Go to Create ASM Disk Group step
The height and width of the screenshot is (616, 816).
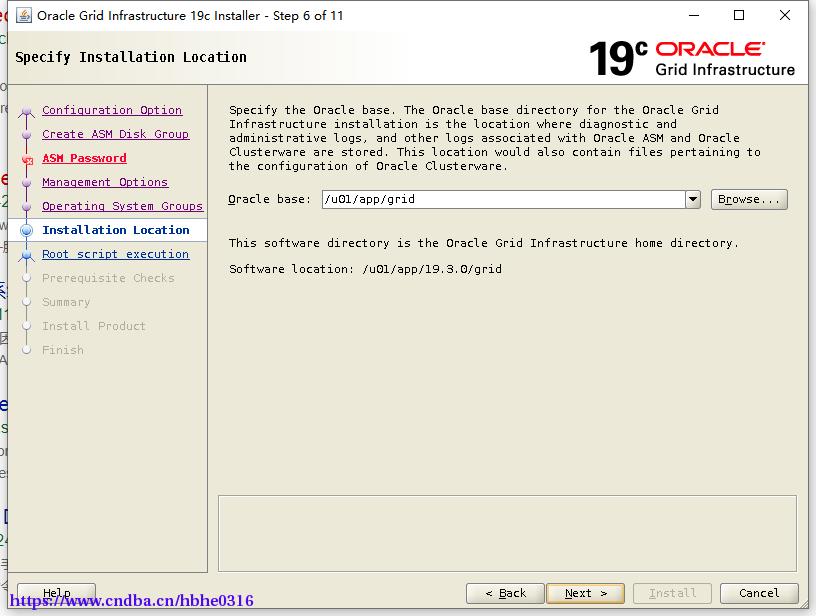point(116,134)
